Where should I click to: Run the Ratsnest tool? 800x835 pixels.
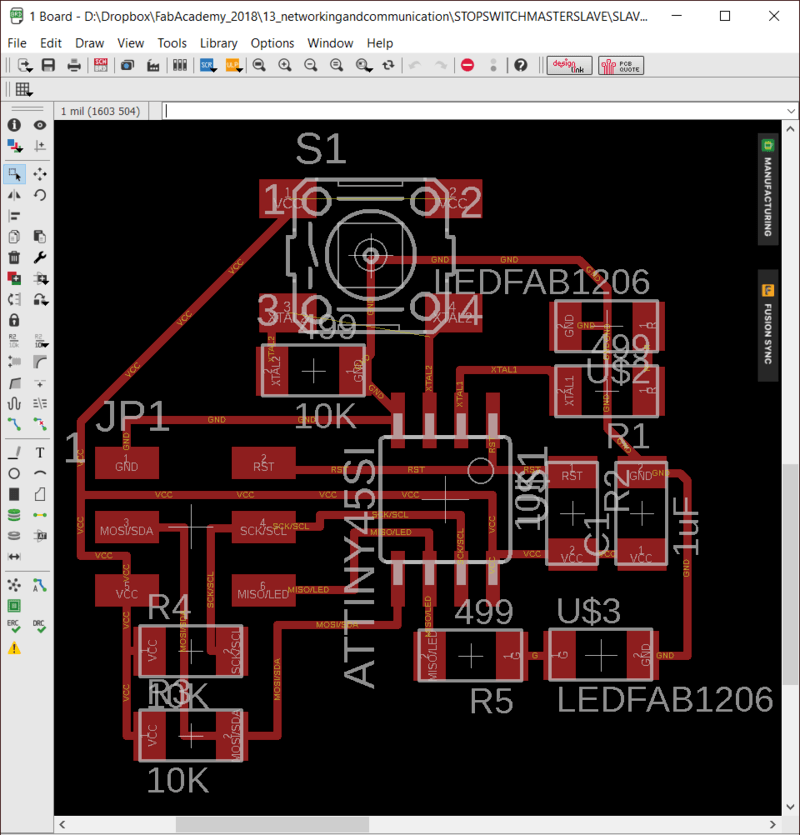coord(14,585)
